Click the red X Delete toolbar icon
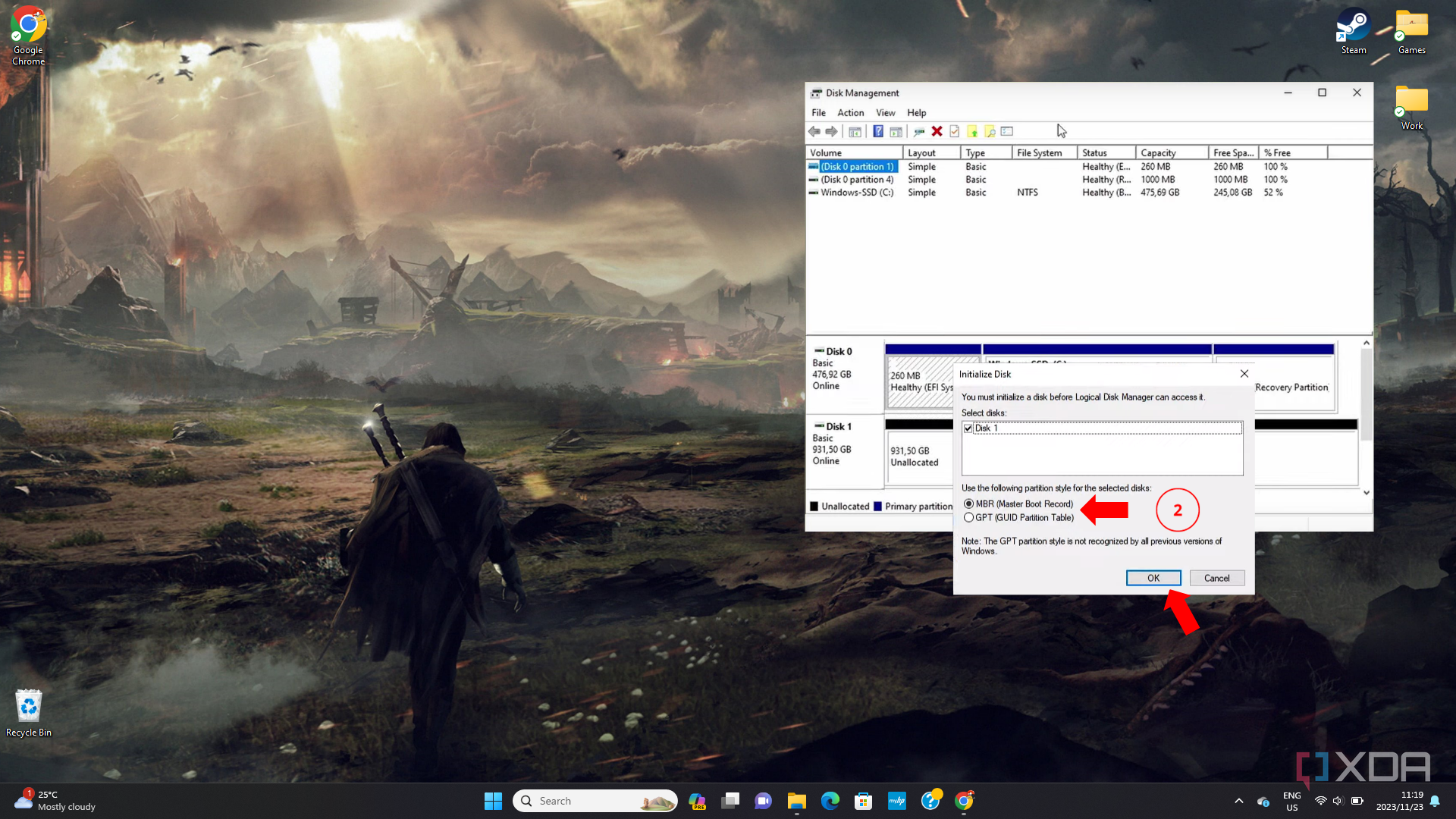The image size is (1456, 819). click(x=937, y=132)
